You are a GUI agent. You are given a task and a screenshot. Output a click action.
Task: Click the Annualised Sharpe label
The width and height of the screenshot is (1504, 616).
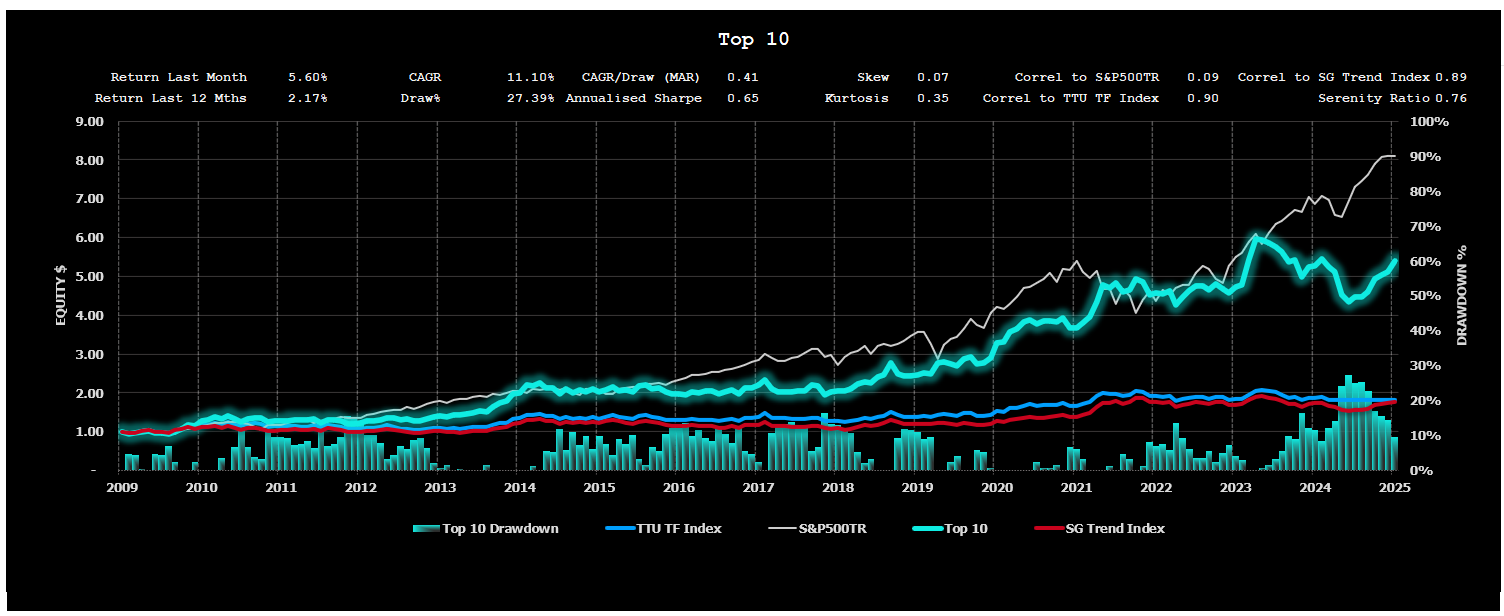tap(633, 98)
